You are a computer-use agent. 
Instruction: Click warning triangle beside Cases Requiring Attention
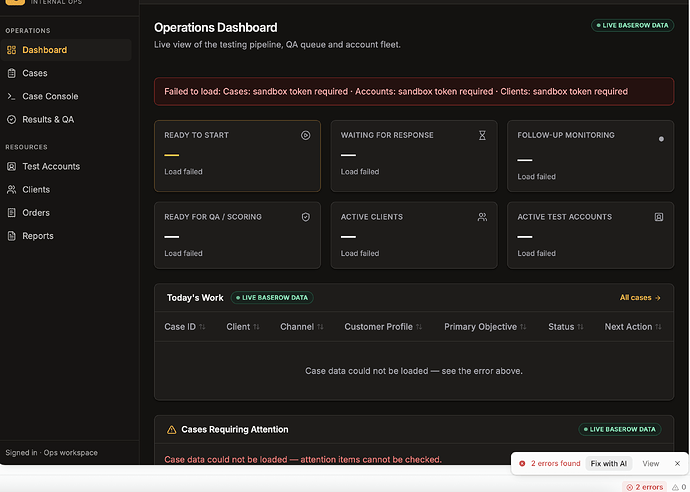click(x=172, y=430)
